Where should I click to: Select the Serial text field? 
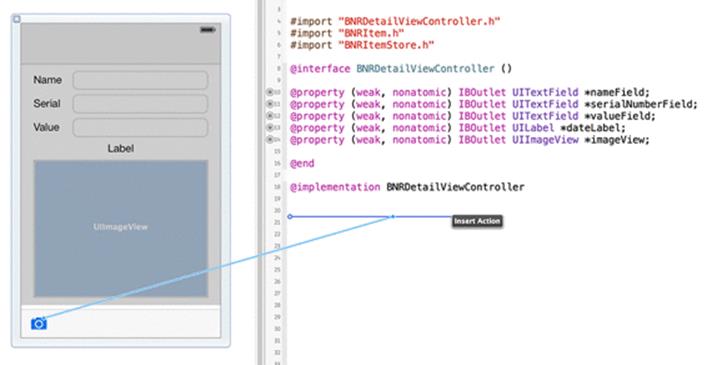140,104
